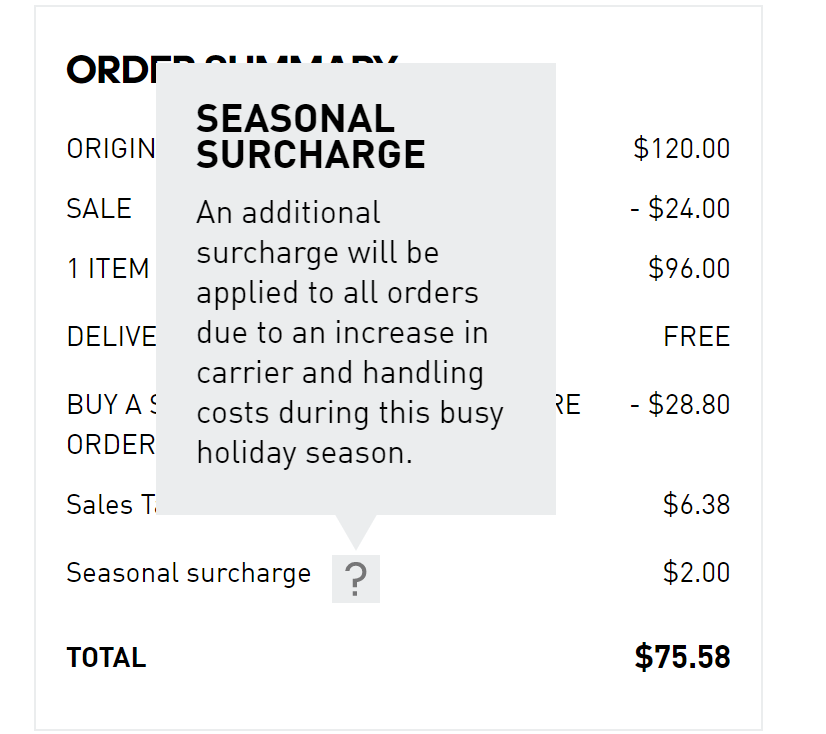Click the tooltip's pointer arrow

point(355,529)
